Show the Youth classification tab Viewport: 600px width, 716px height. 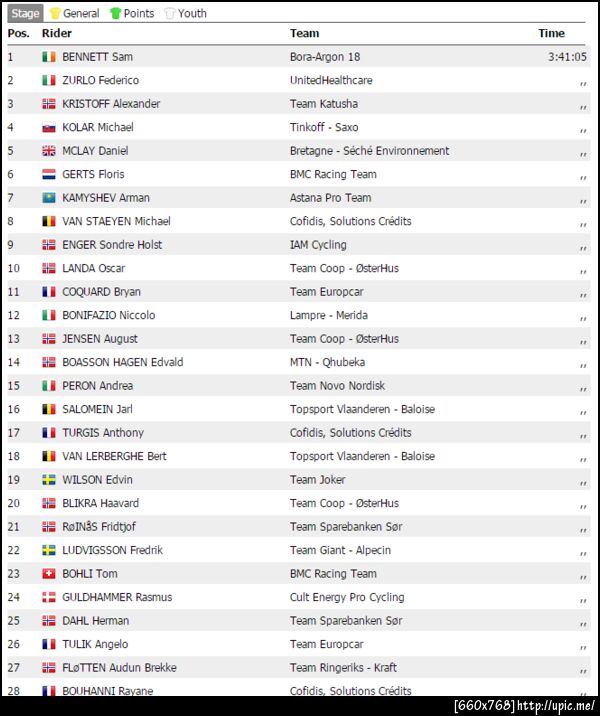192,14
